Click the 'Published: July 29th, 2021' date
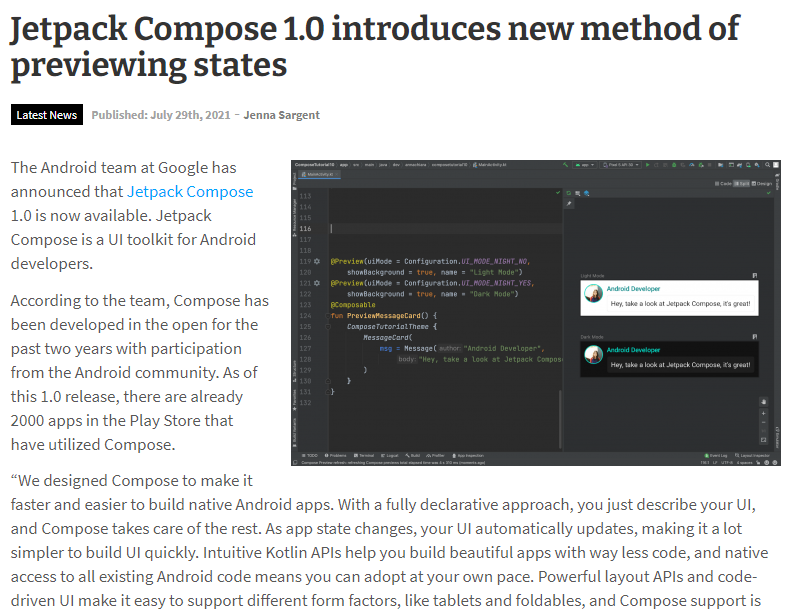The width and height of the screenshot is (793, 609). coord(161,115)
